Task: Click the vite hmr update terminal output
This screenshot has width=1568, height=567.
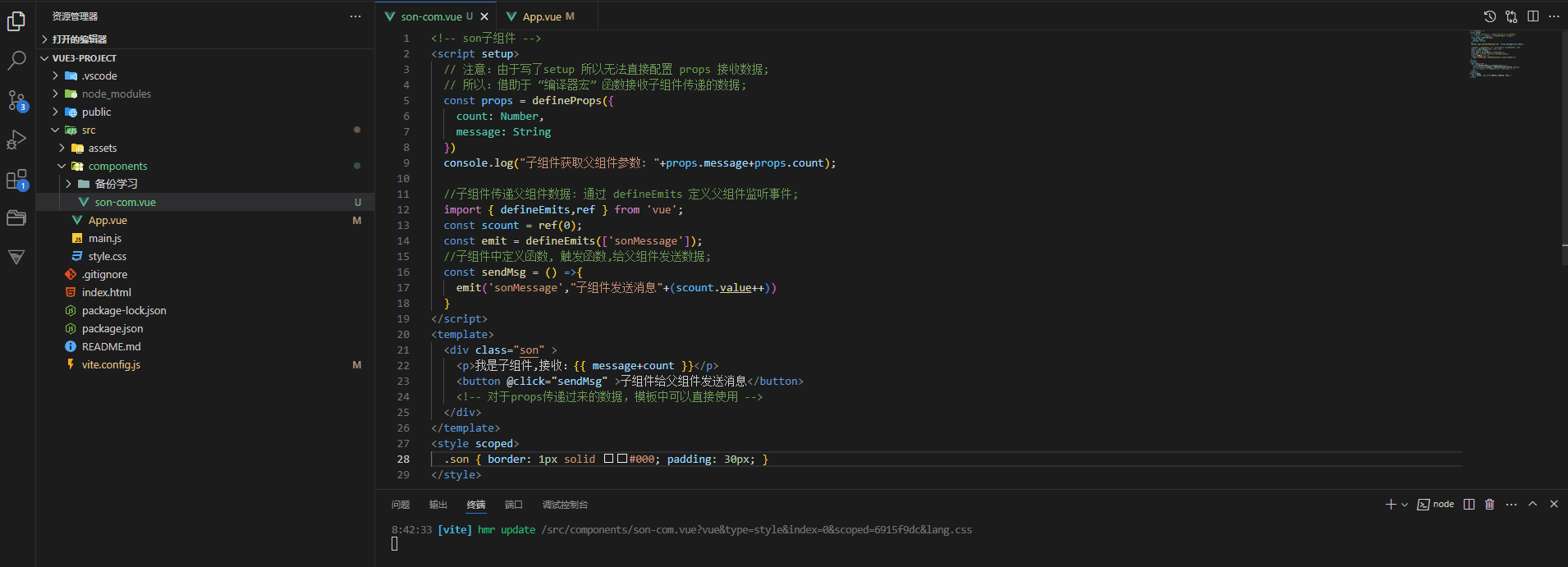Action: [681, 530]
